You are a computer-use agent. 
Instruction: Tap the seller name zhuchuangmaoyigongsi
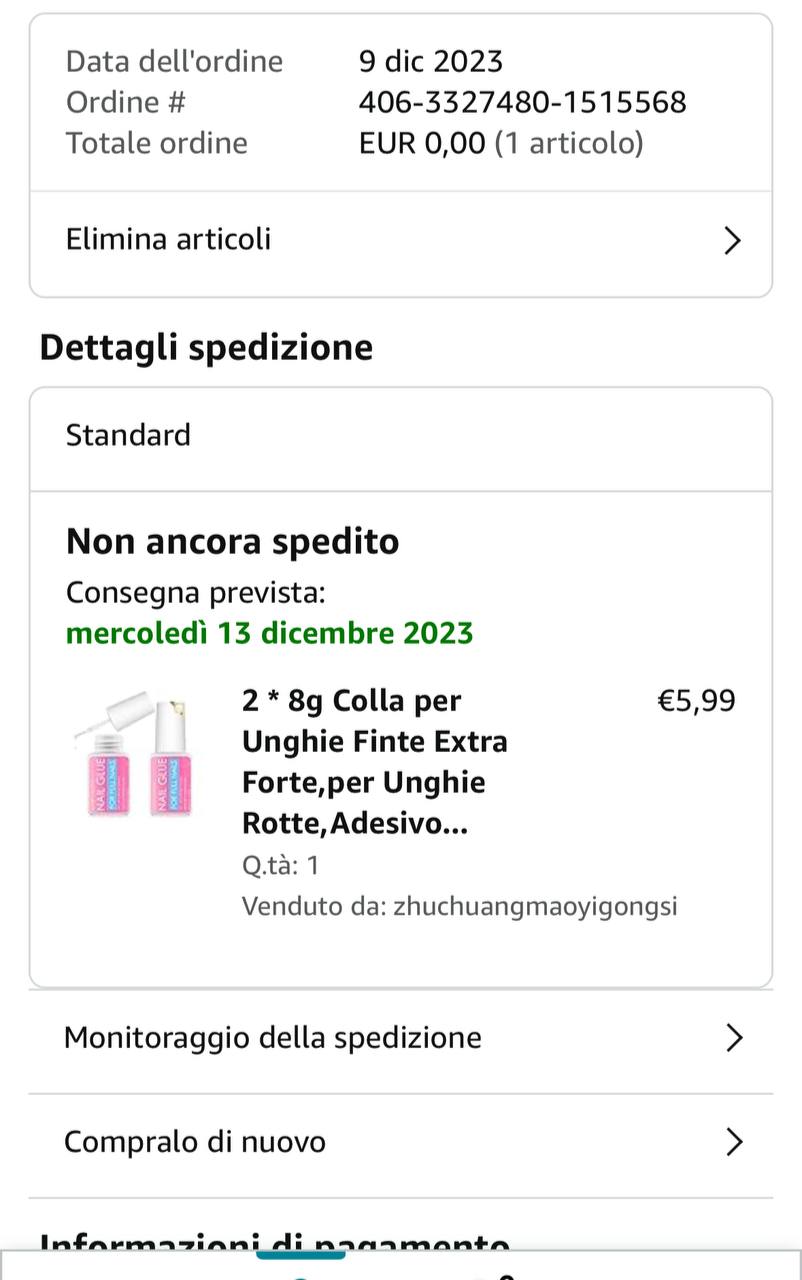click(x=535, y=906)
